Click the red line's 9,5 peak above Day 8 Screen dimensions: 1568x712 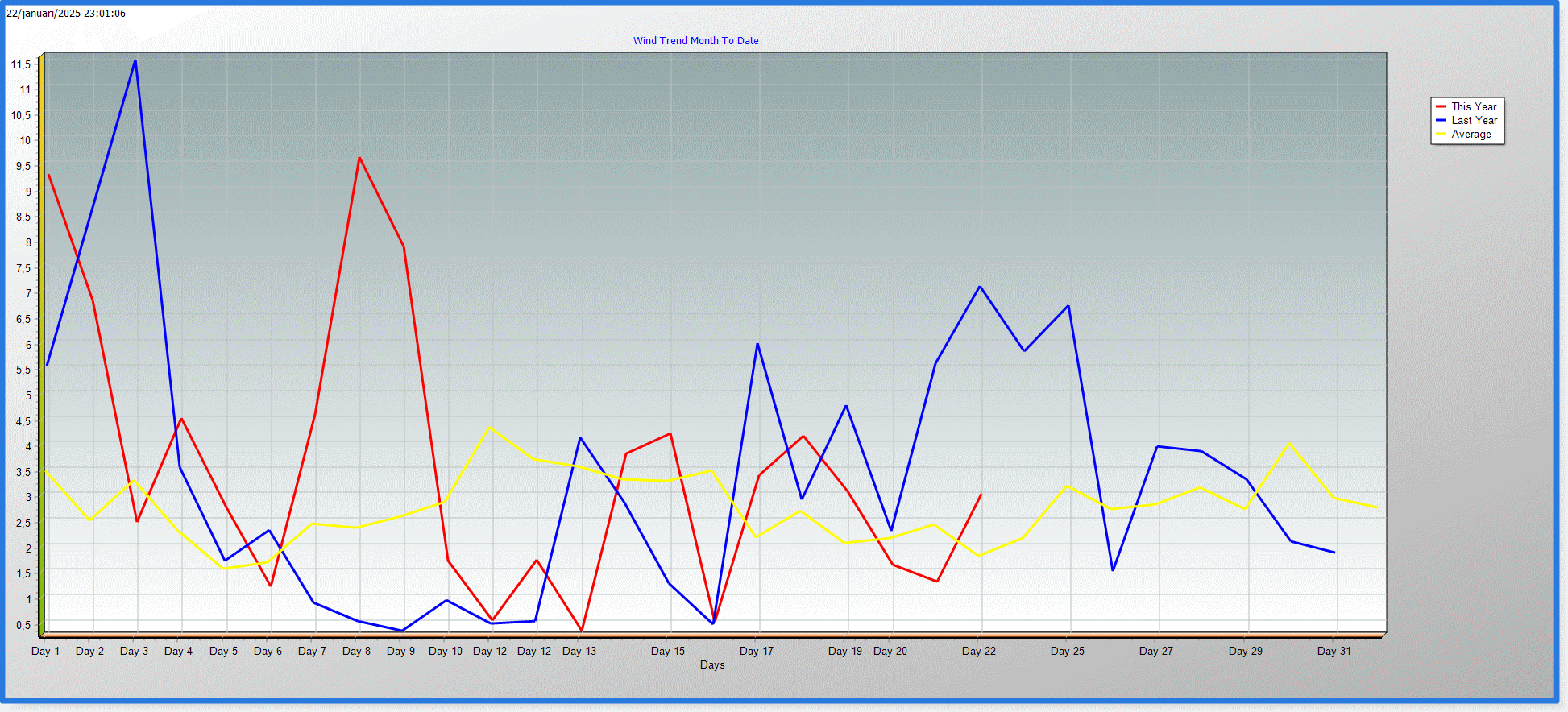tap(359, 158)
